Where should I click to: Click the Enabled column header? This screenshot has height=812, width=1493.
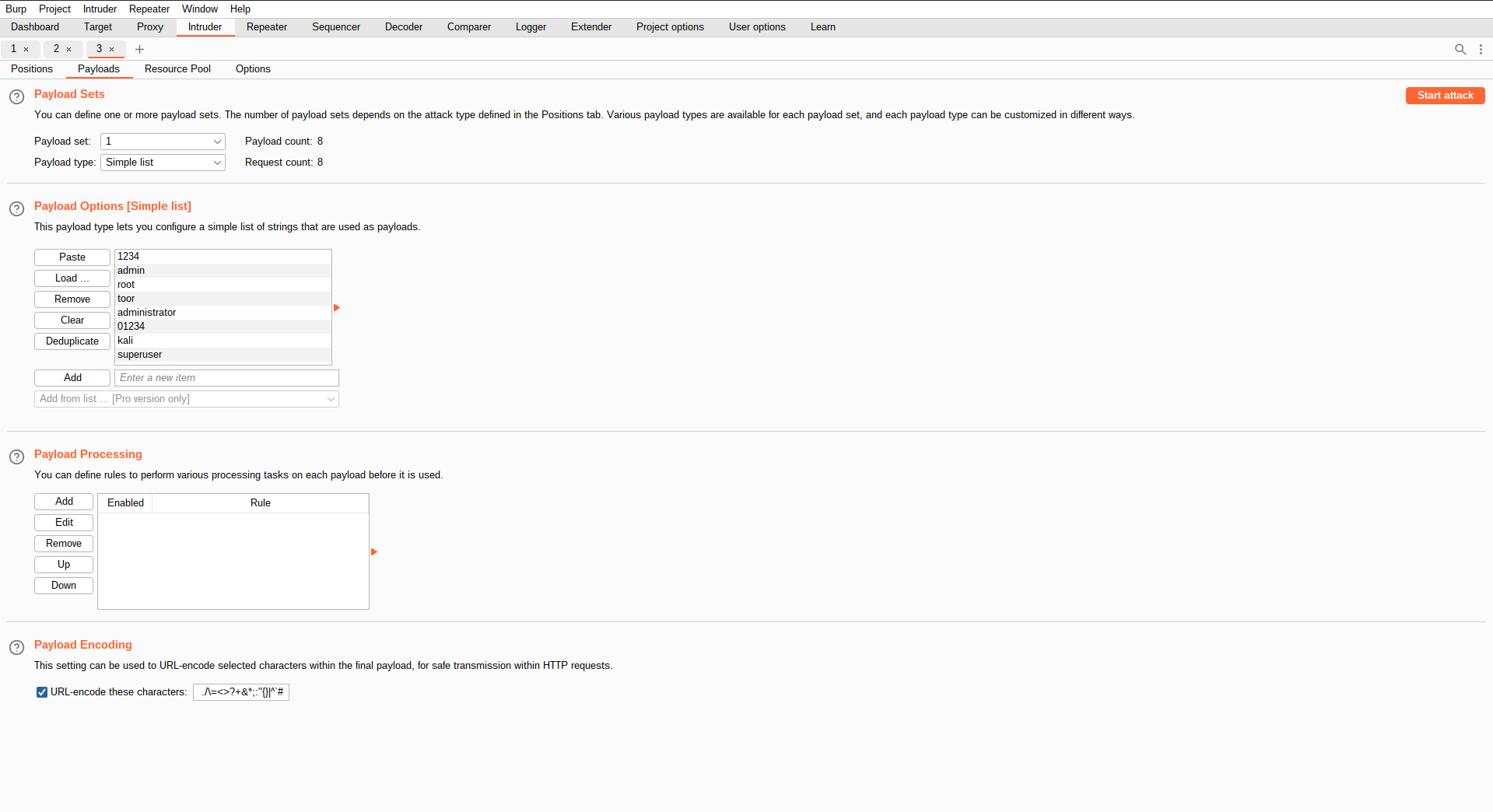coord(125,503)
